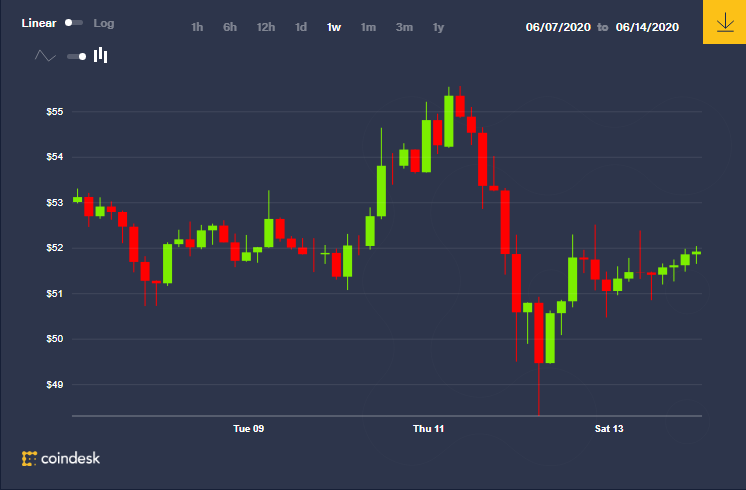Click the Tue 09 date axis label
746x490 pixels.
click(x=248, y=429)
